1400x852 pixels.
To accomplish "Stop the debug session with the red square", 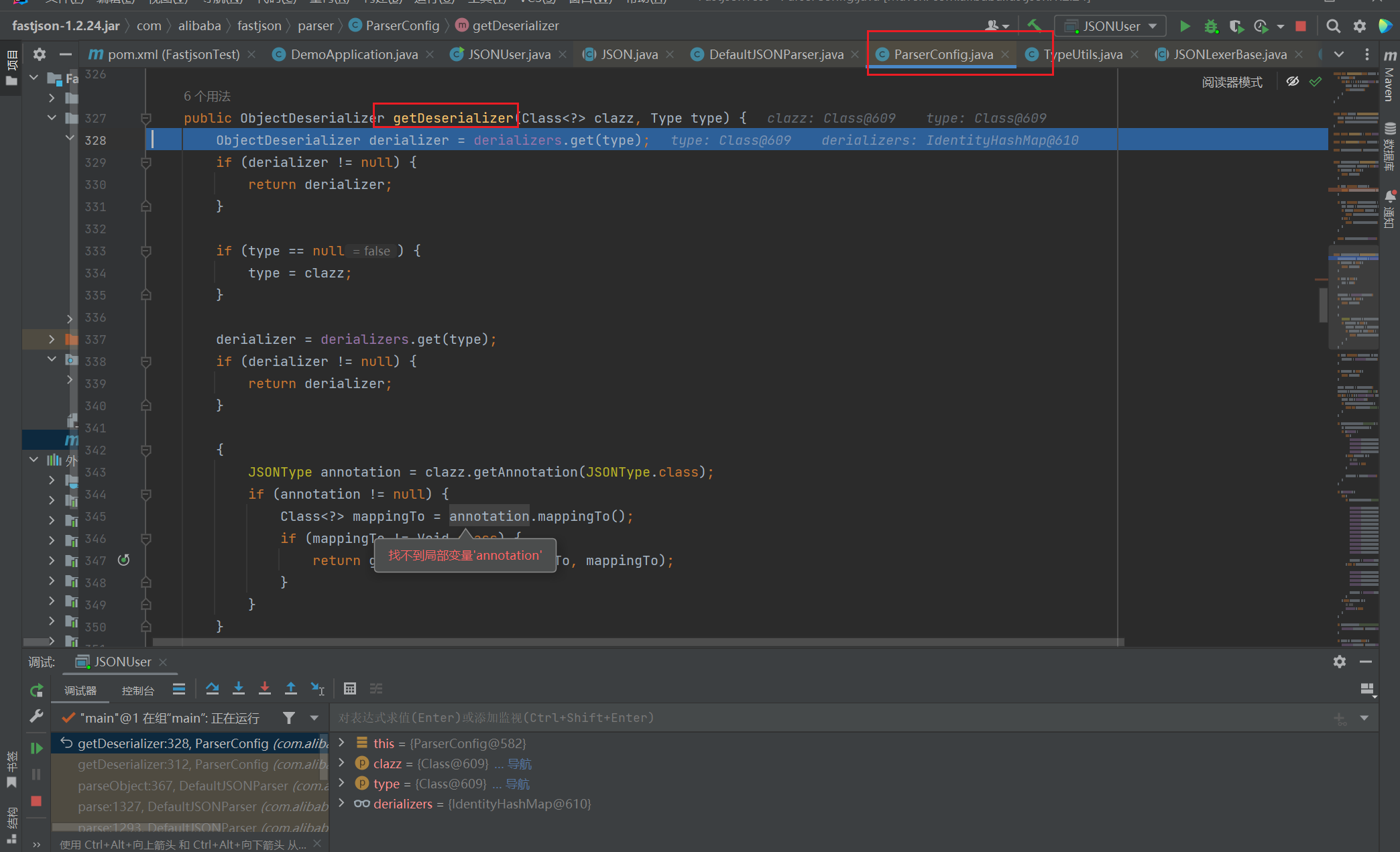I will pyautogui.click(x=36, y=801).
